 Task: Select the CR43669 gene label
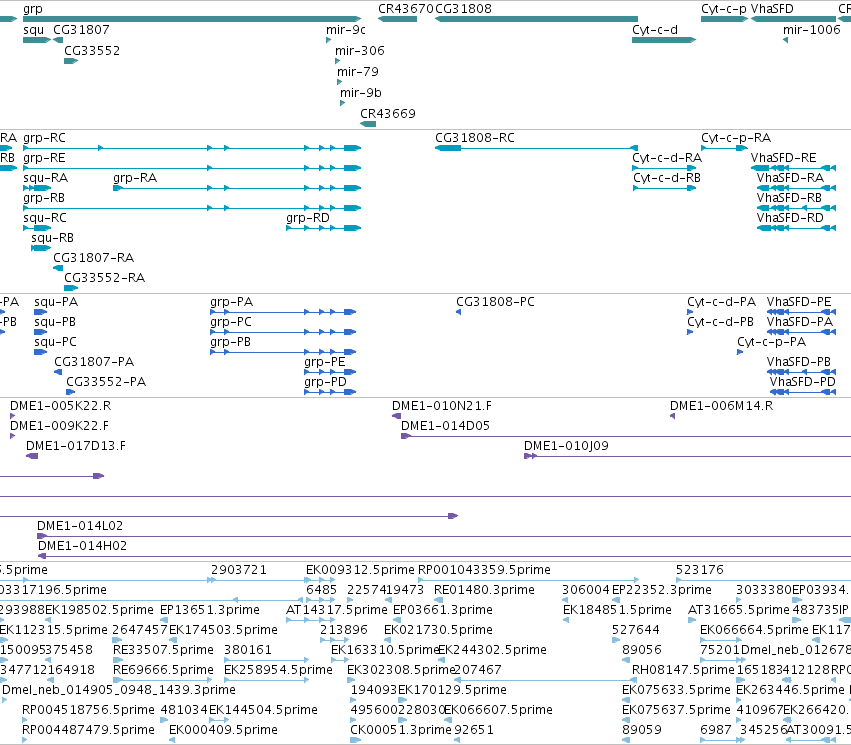(x=388, y=114)
